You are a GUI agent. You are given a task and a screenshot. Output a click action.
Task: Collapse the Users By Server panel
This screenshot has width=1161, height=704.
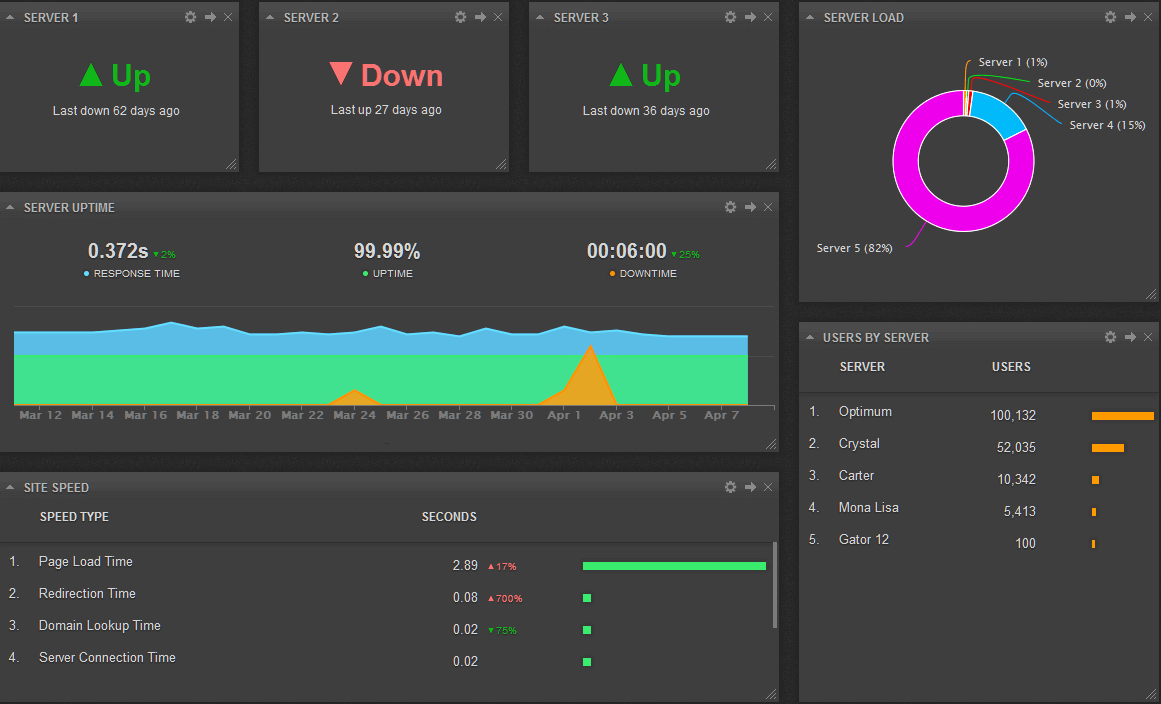pyautogui.click(x=809, y=337)
